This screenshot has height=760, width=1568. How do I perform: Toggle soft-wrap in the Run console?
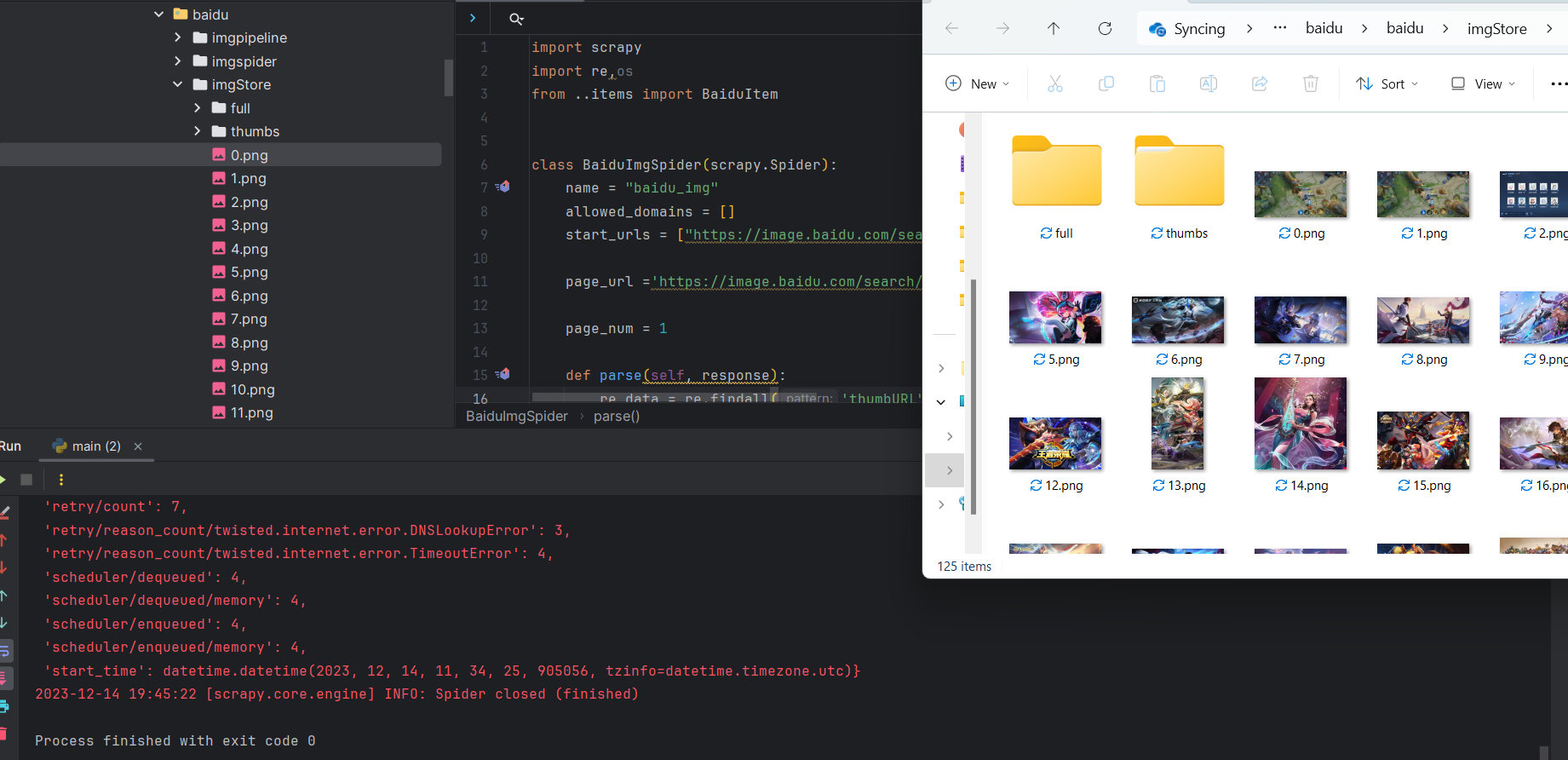(x=5, y=652)
